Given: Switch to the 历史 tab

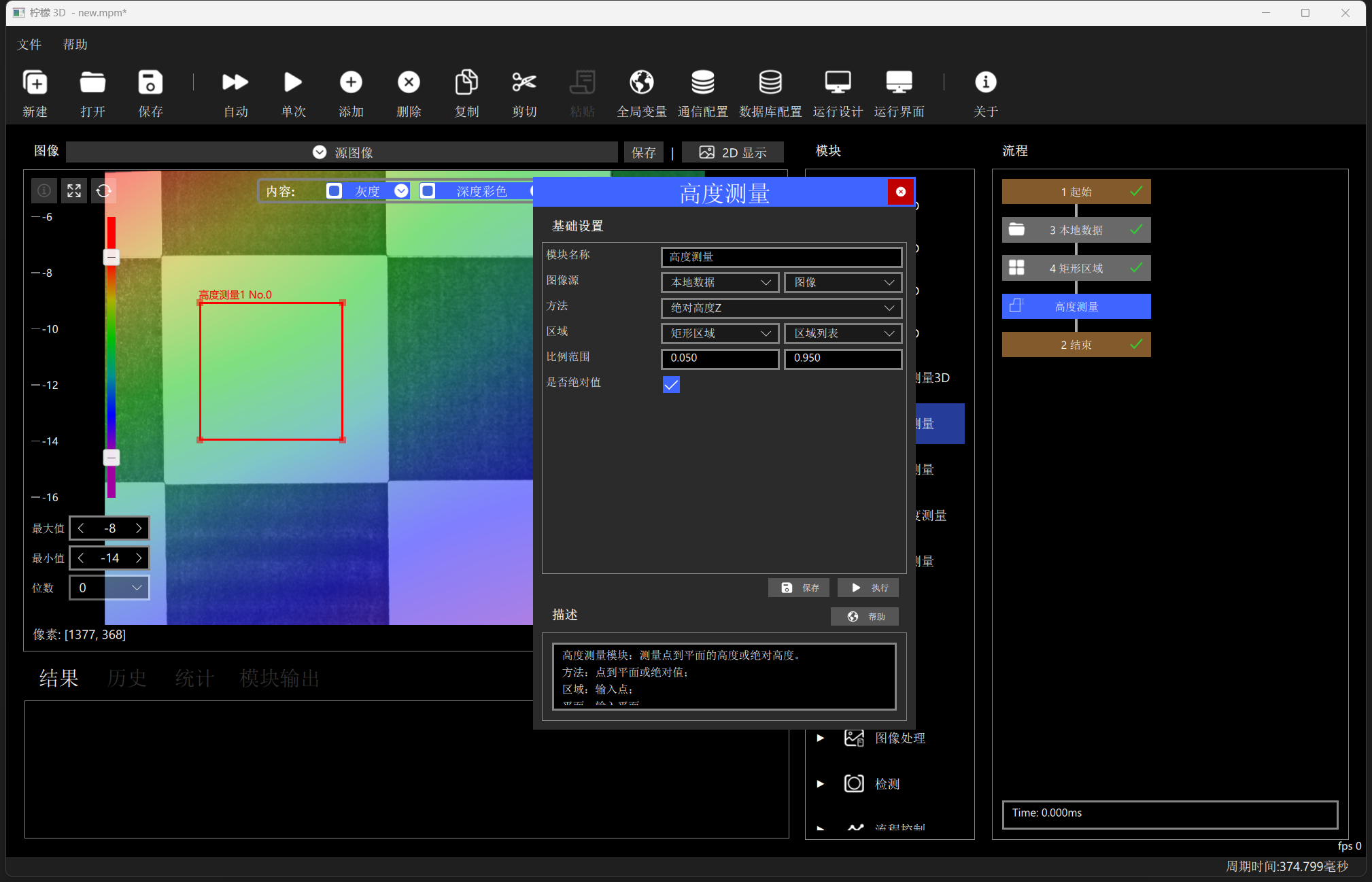Looking at the screenshot, I should pyautogui.click(x=126, y=678).
